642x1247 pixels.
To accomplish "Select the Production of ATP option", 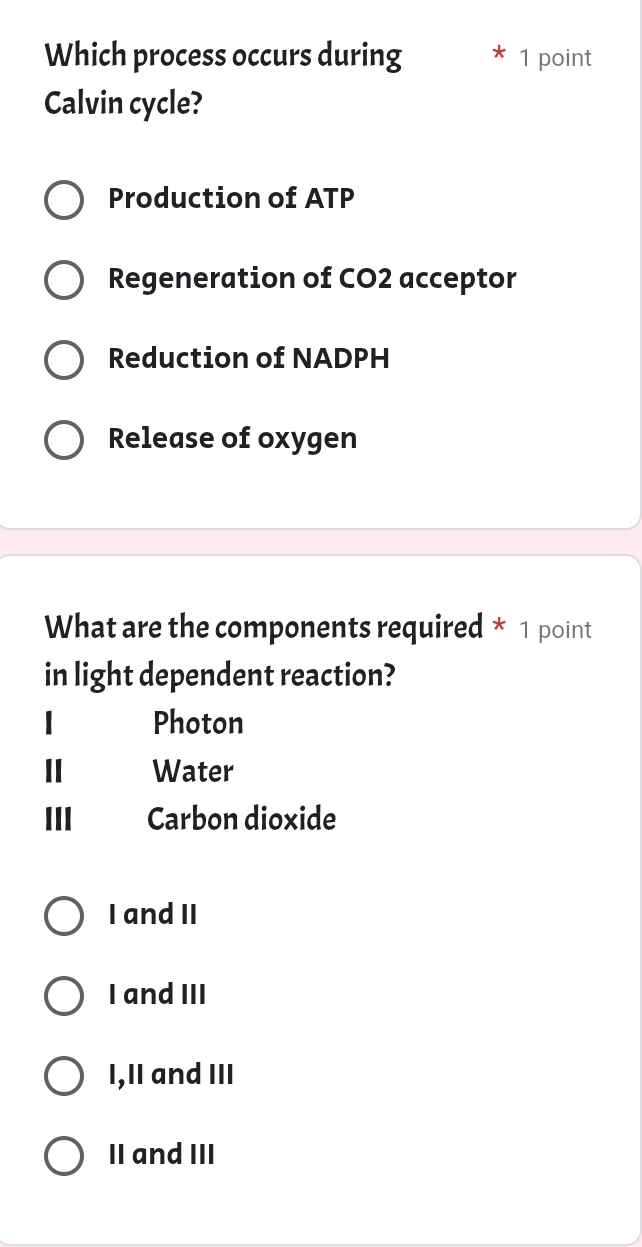I will pyautogui.click(x=64, y=200).
